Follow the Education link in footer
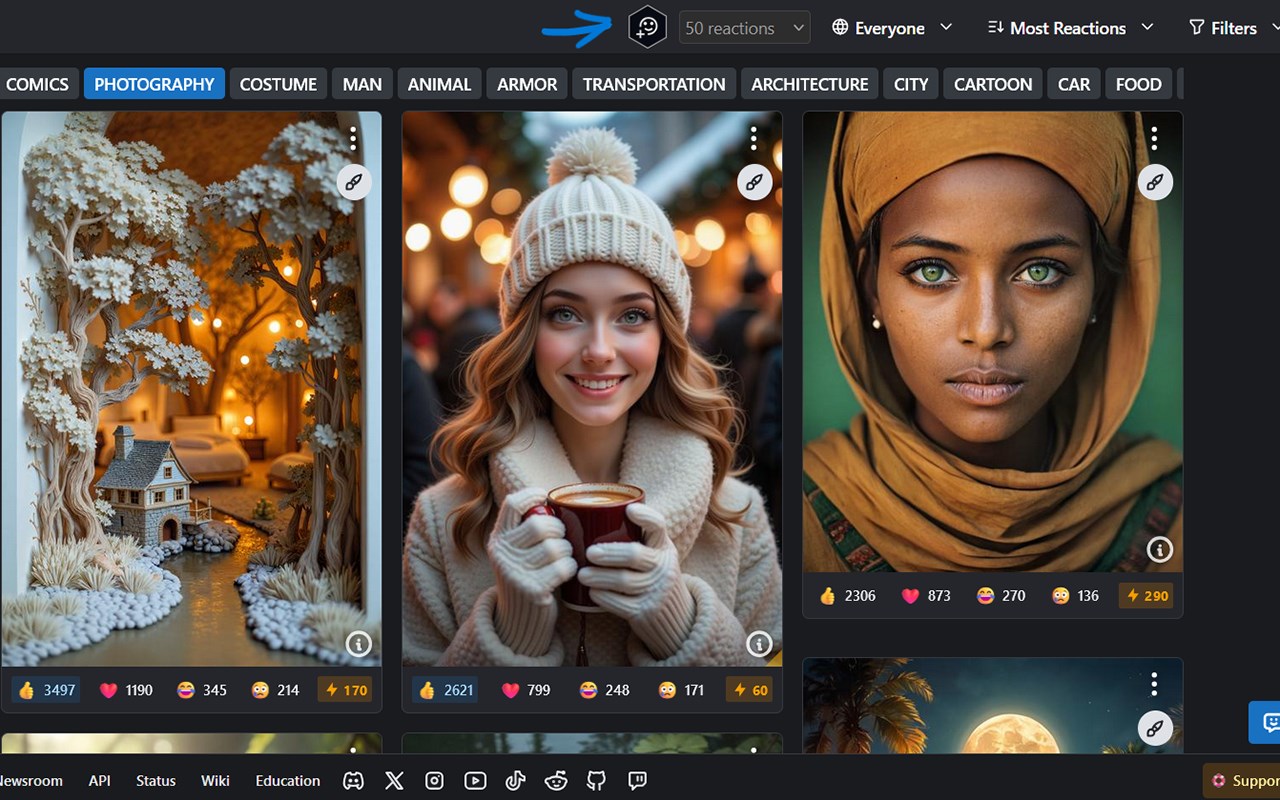 click(x=288, y=781)
